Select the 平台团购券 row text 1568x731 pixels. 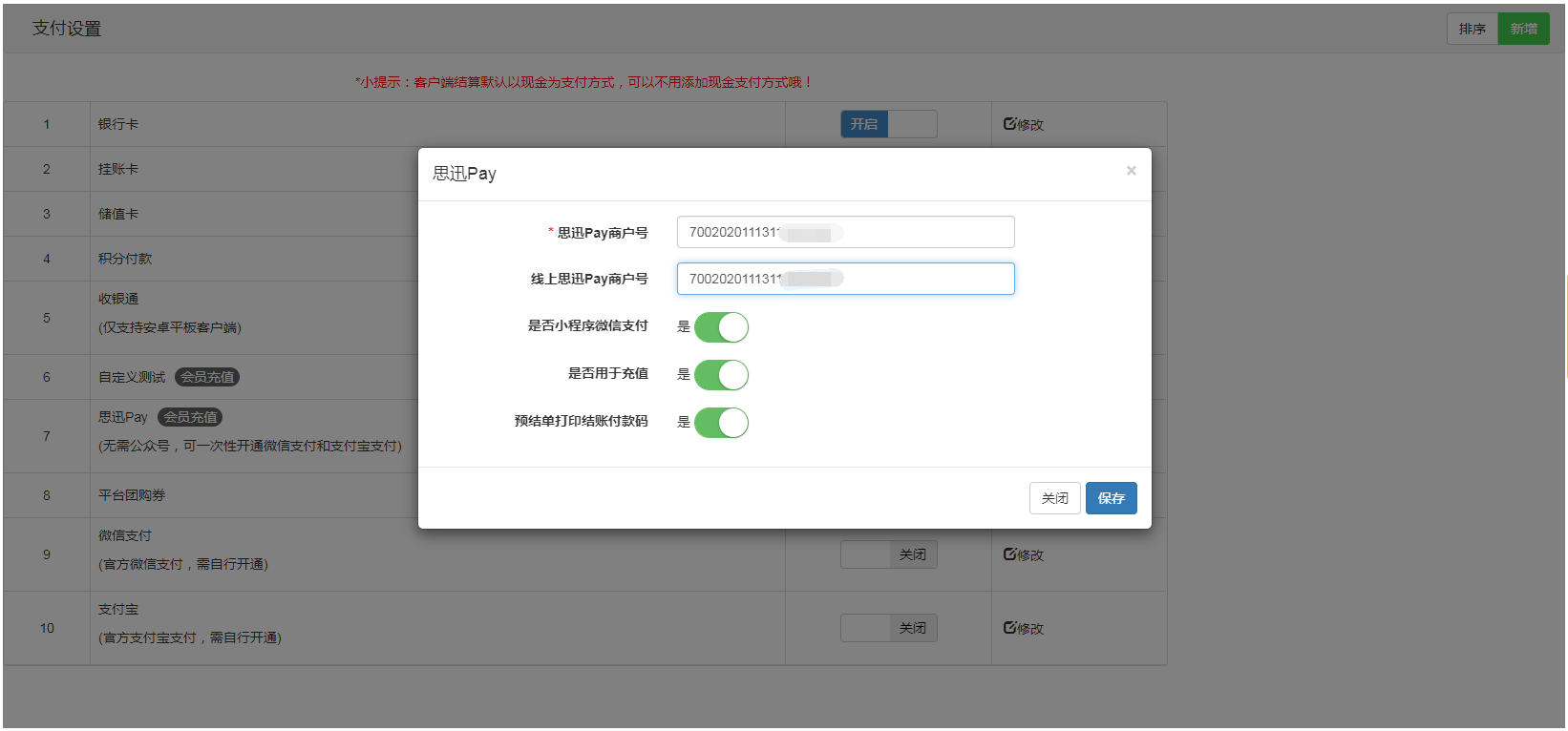coord(132,495)
